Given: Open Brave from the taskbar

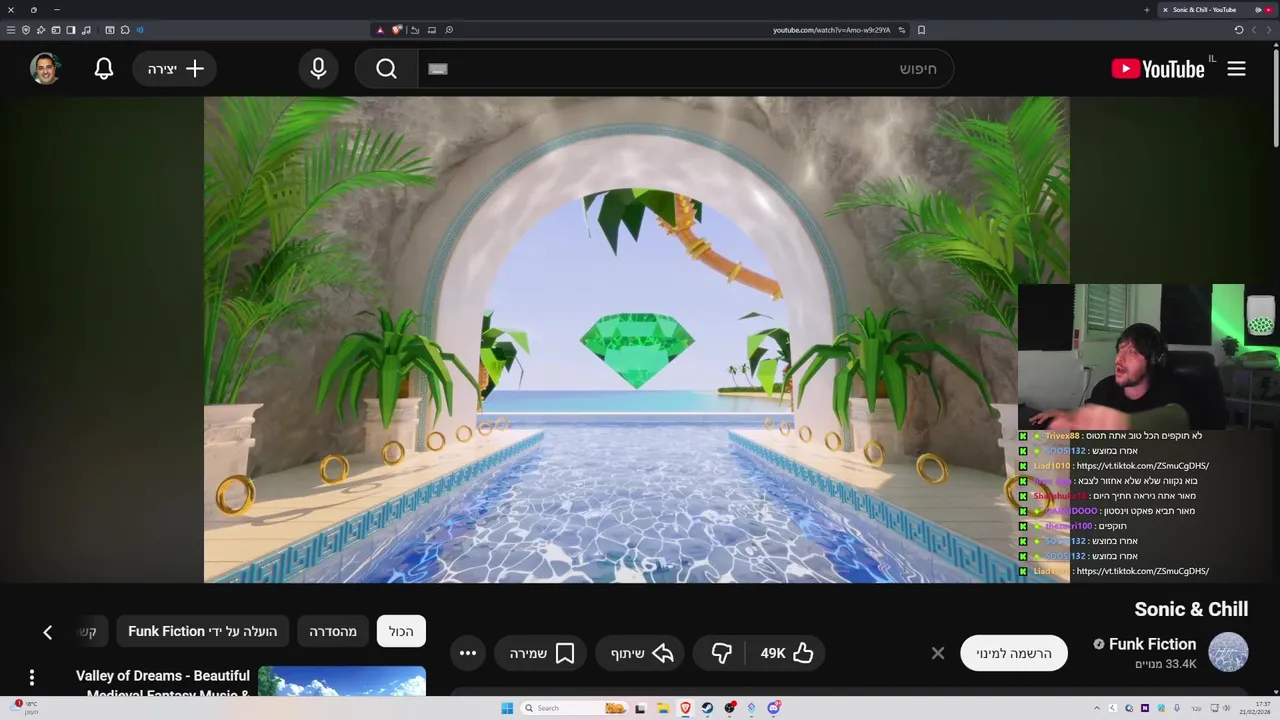Looking at the screenshot, I should pos(685,708).
